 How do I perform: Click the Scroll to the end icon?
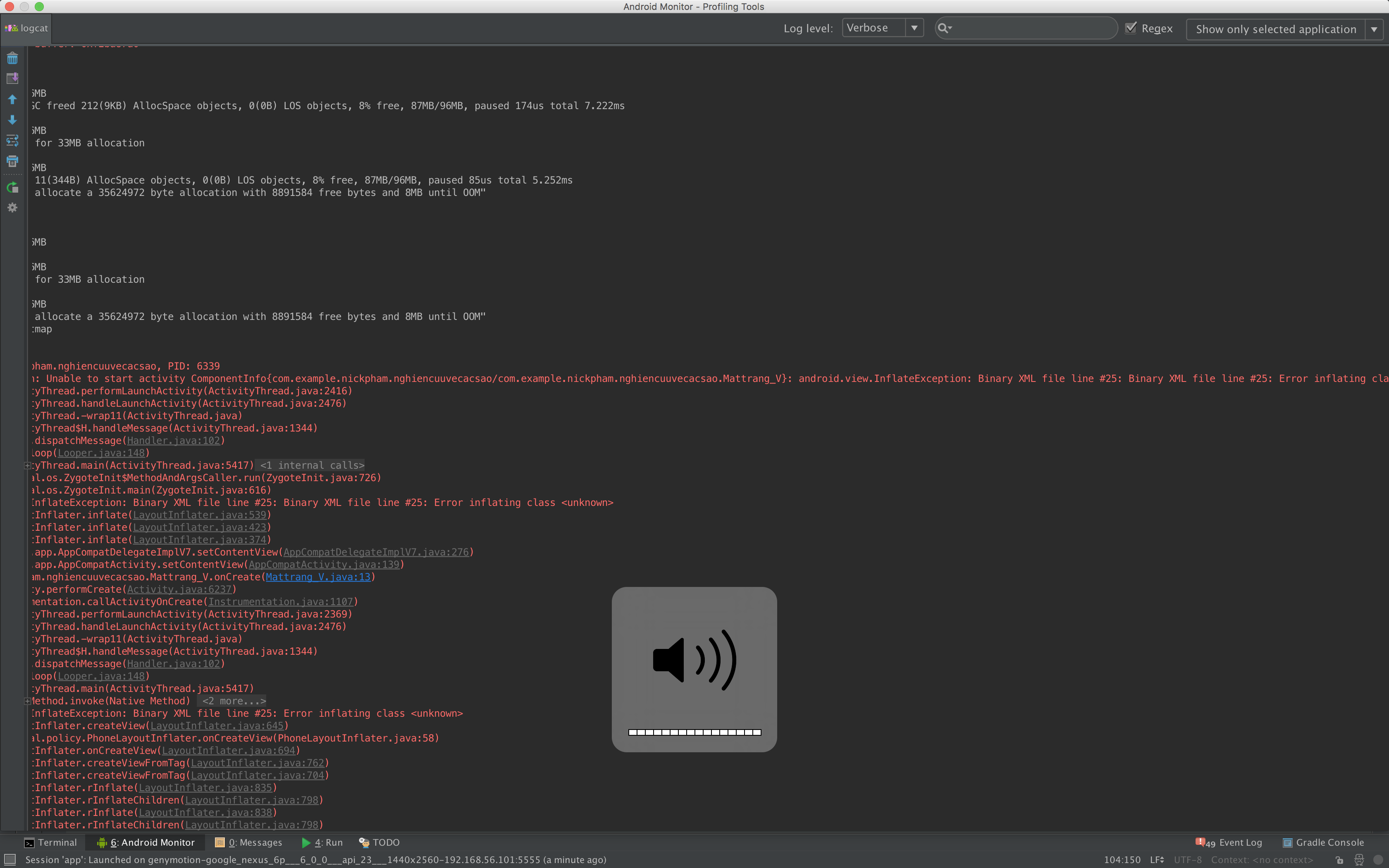point(12,79)
